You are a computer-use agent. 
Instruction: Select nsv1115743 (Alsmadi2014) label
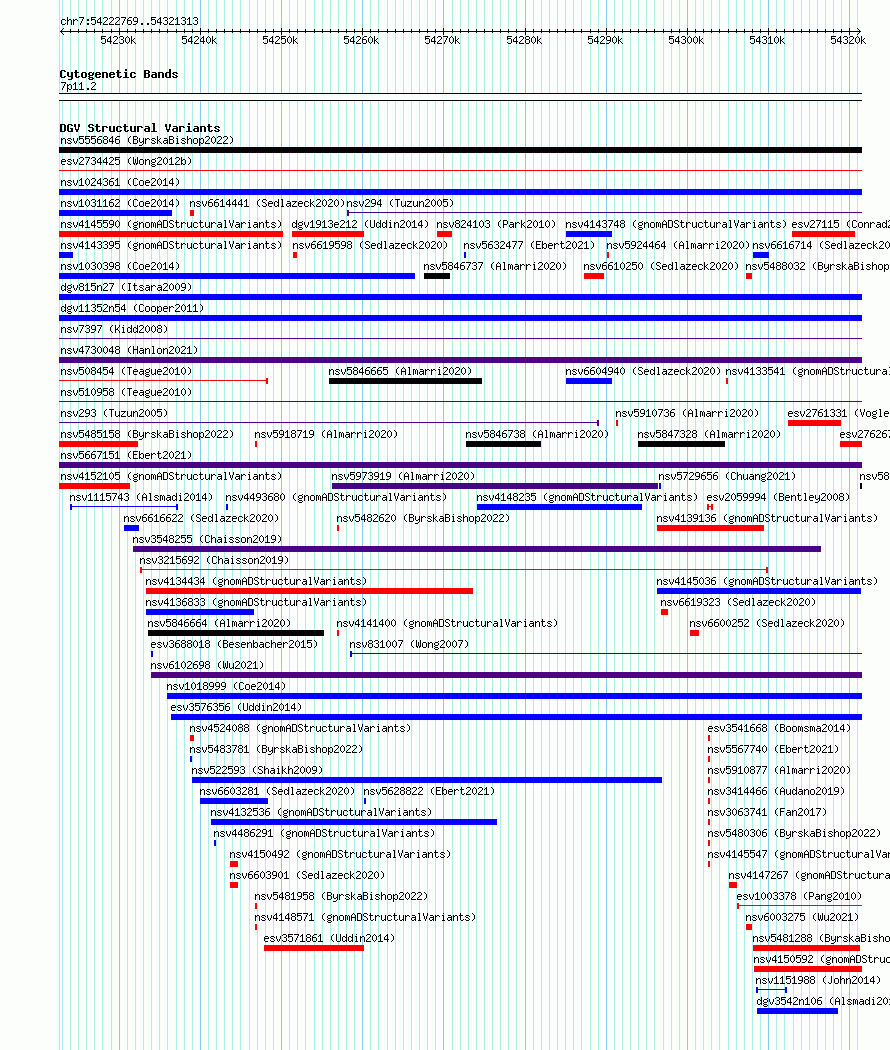point(141,497)
